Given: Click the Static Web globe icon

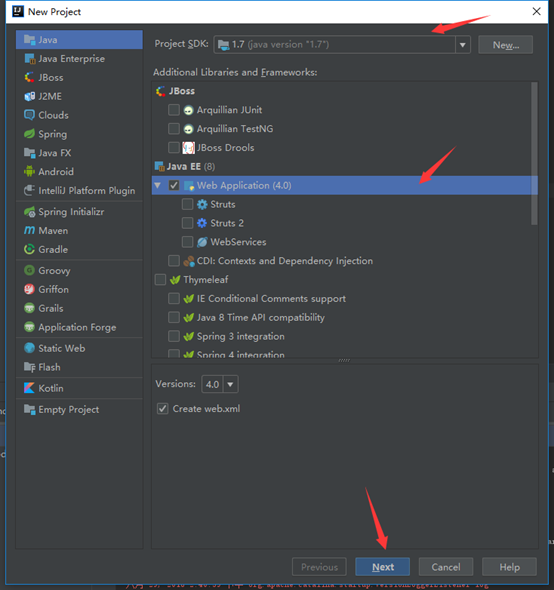Looking at the screenshot, I should pos(29,348).
